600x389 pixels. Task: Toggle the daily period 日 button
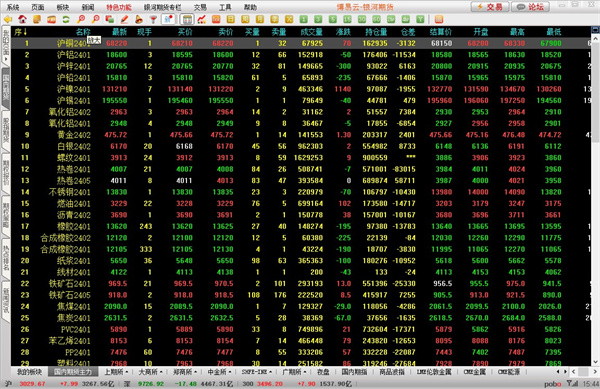coord(231,19)
